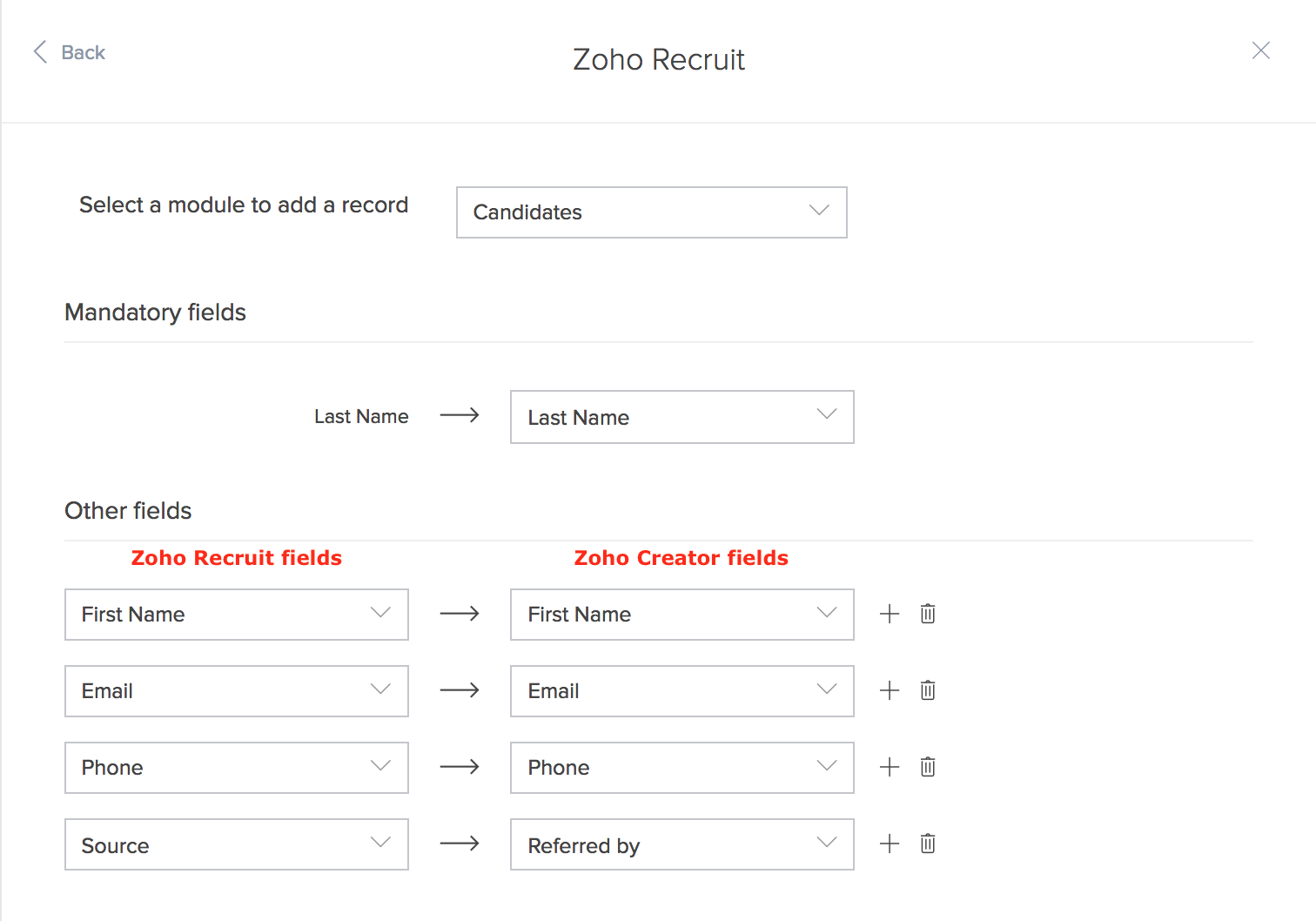Open the Zoho Recruit First Name dropdown
1316x921 pixels.
(x=237, y=615)
